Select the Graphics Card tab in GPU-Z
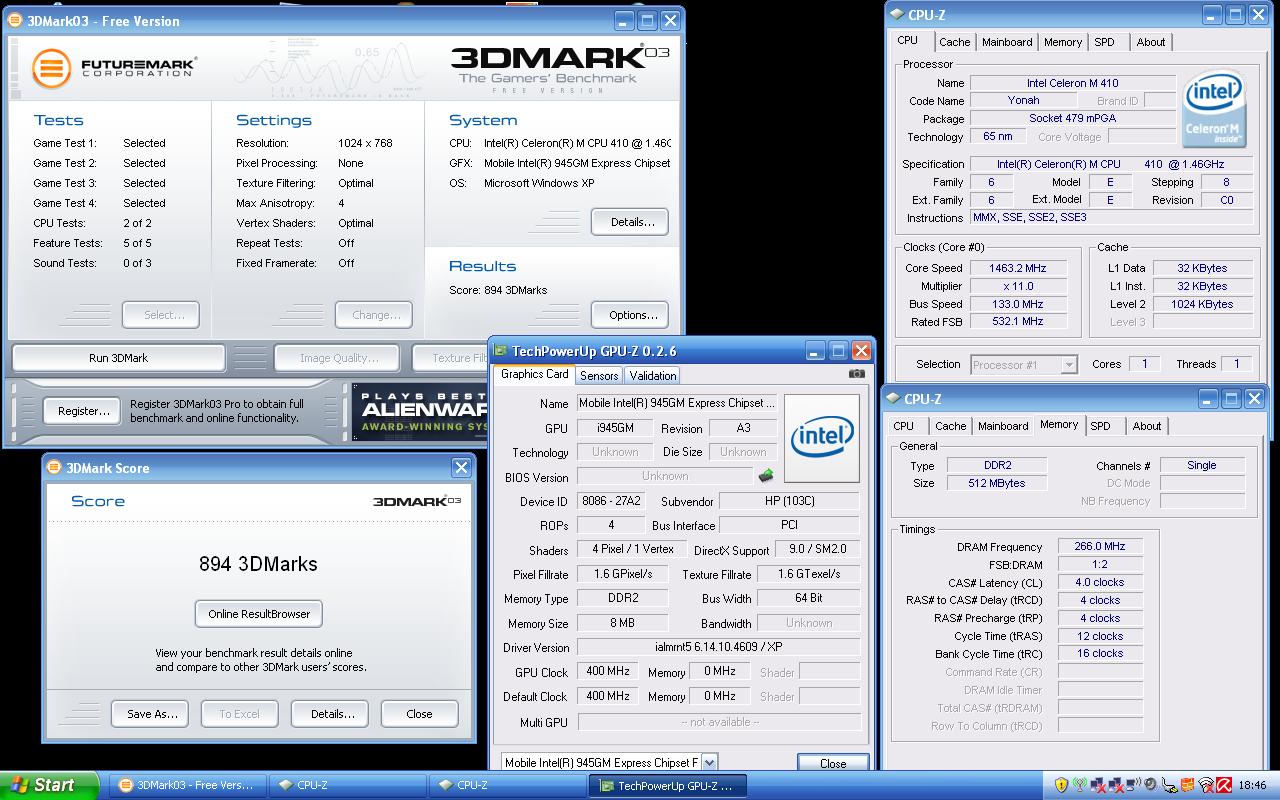1280x800 pixels. click(x=534, y=374)
